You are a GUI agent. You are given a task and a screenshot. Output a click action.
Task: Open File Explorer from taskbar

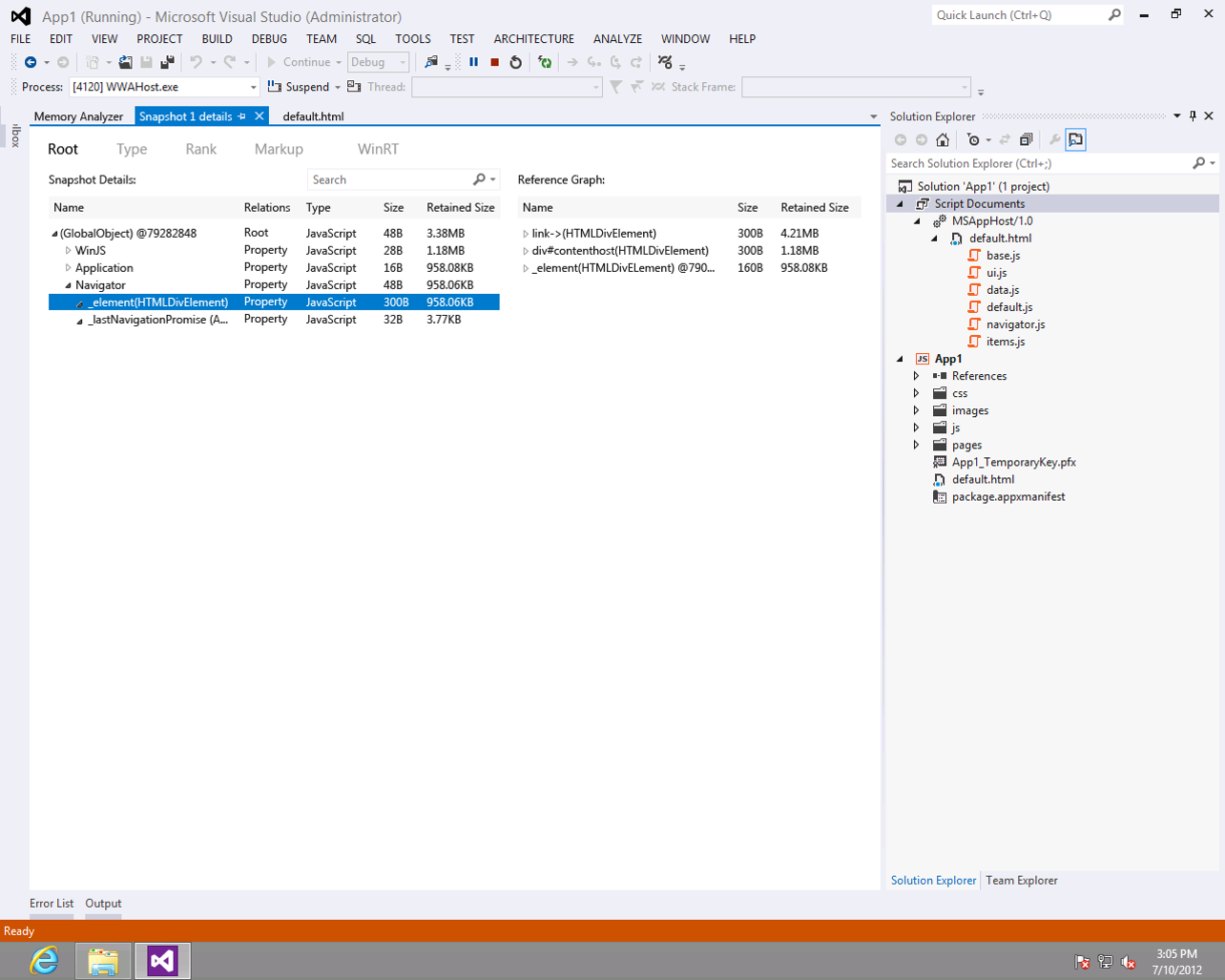tap(103, 961)
